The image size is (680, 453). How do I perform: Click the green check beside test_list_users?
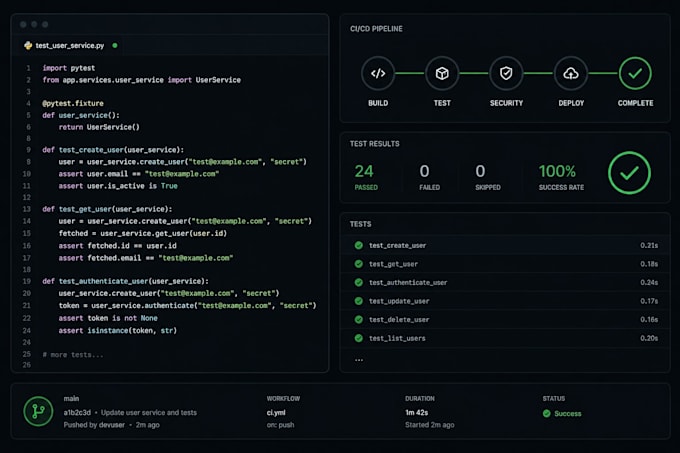359,338
